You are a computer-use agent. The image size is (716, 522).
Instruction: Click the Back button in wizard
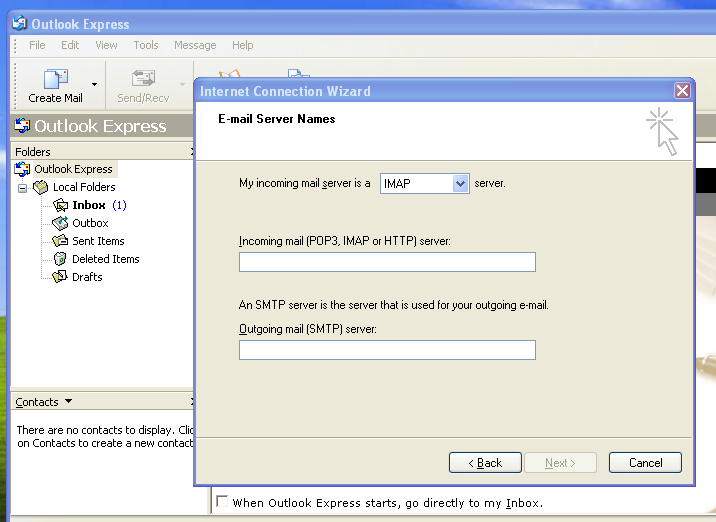tap(485, 463)
